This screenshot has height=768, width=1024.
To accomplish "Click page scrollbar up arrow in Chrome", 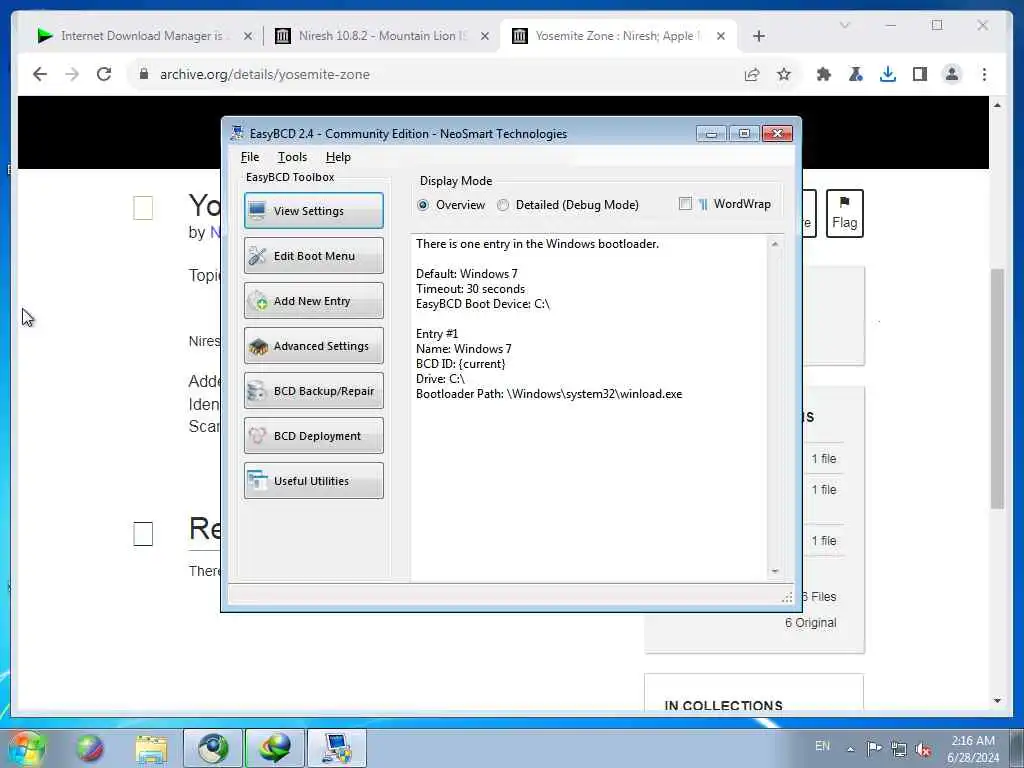I will pos(997,105).
